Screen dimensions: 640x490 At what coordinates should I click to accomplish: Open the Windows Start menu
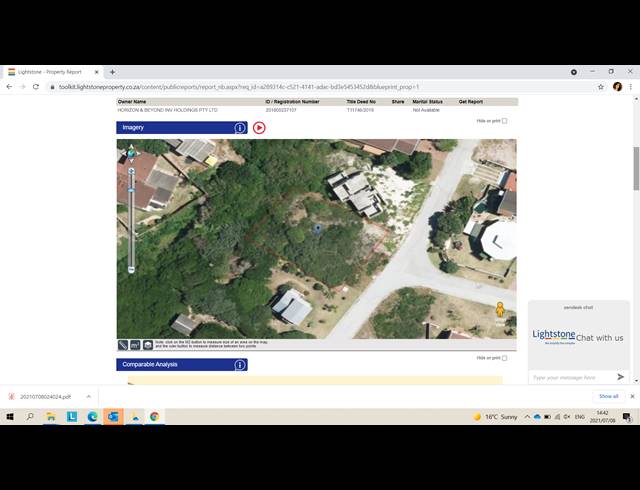[10, 417]
